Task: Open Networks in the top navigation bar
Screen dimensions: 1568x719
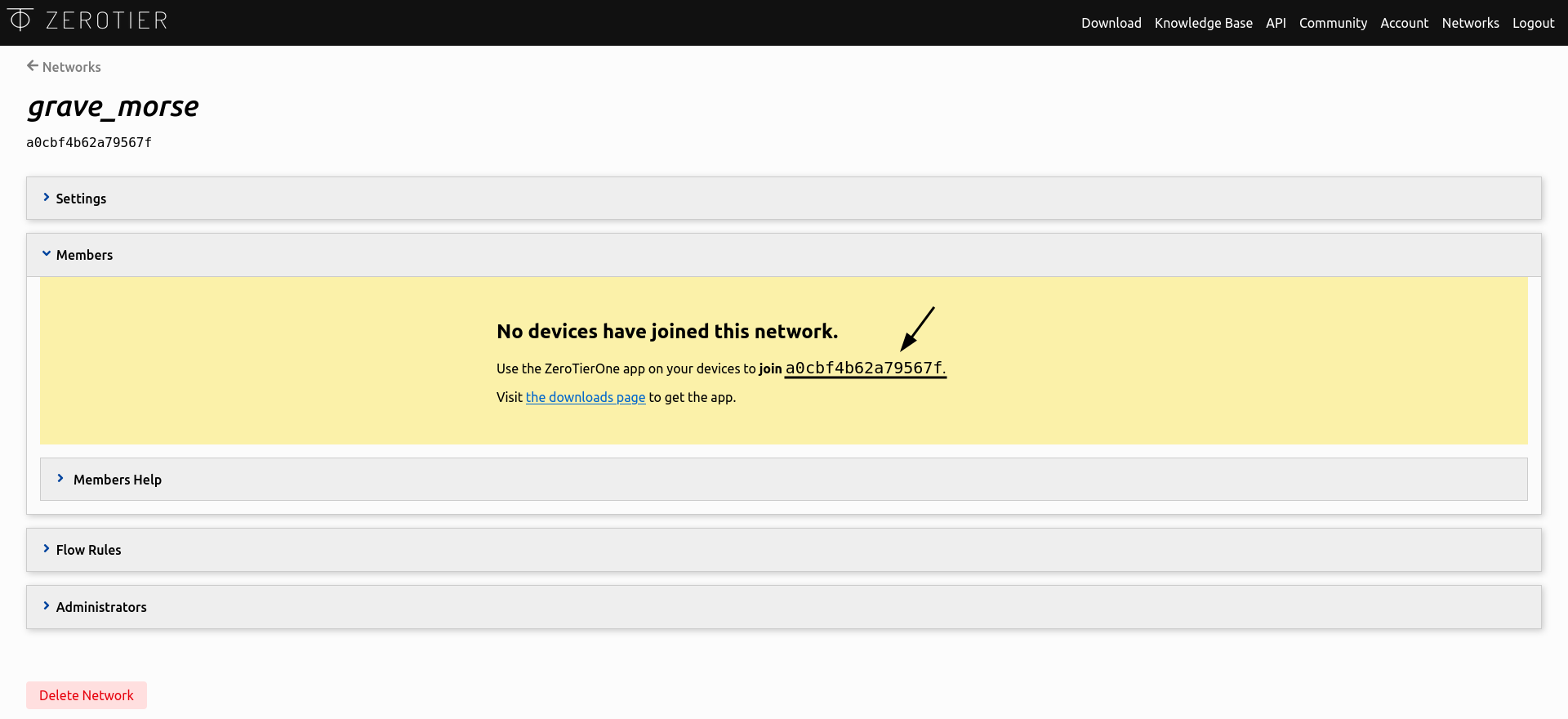Action: (x=1470, y=23)
